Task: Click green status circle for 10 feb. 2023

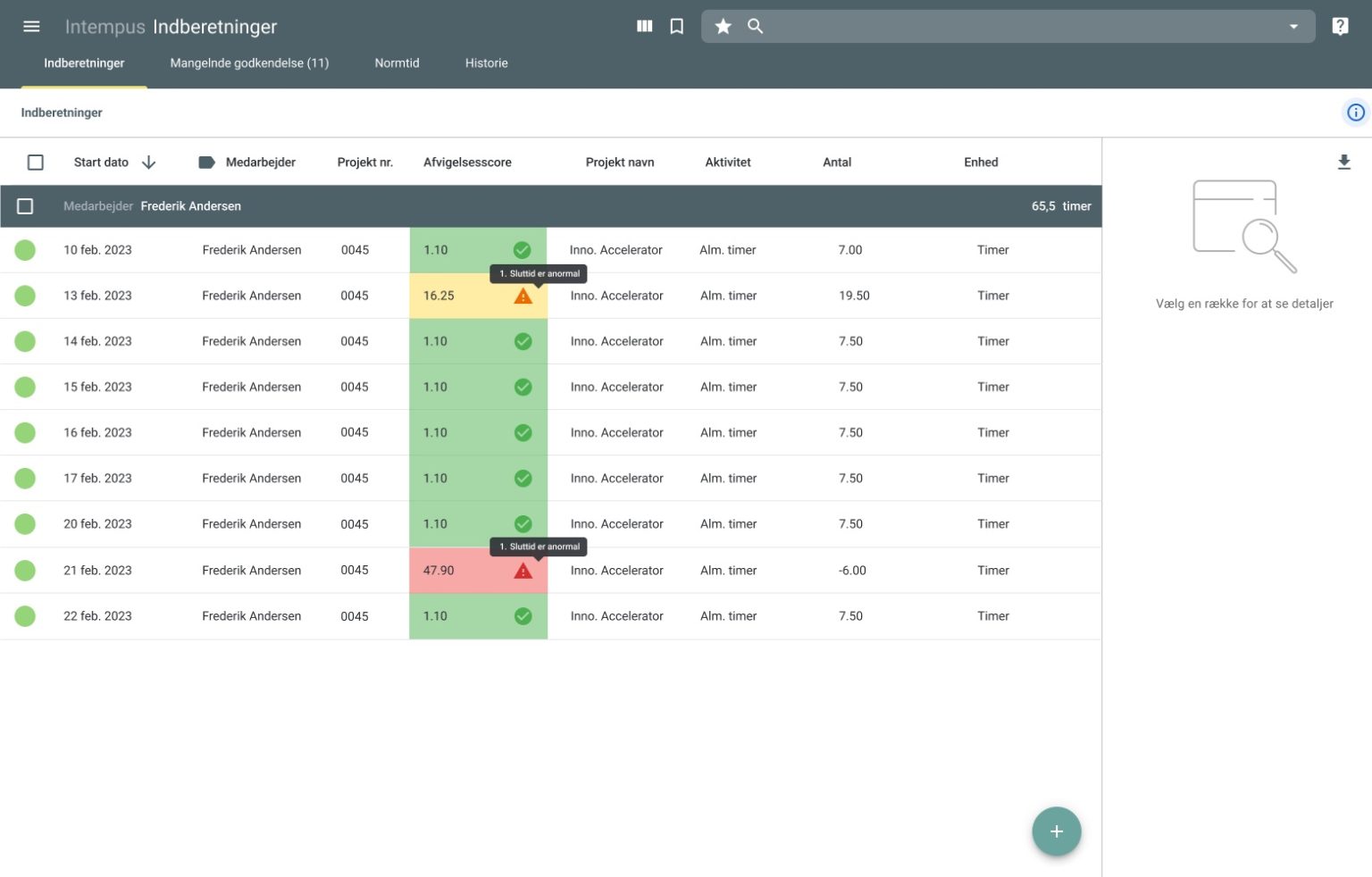Action: [25, 250]
